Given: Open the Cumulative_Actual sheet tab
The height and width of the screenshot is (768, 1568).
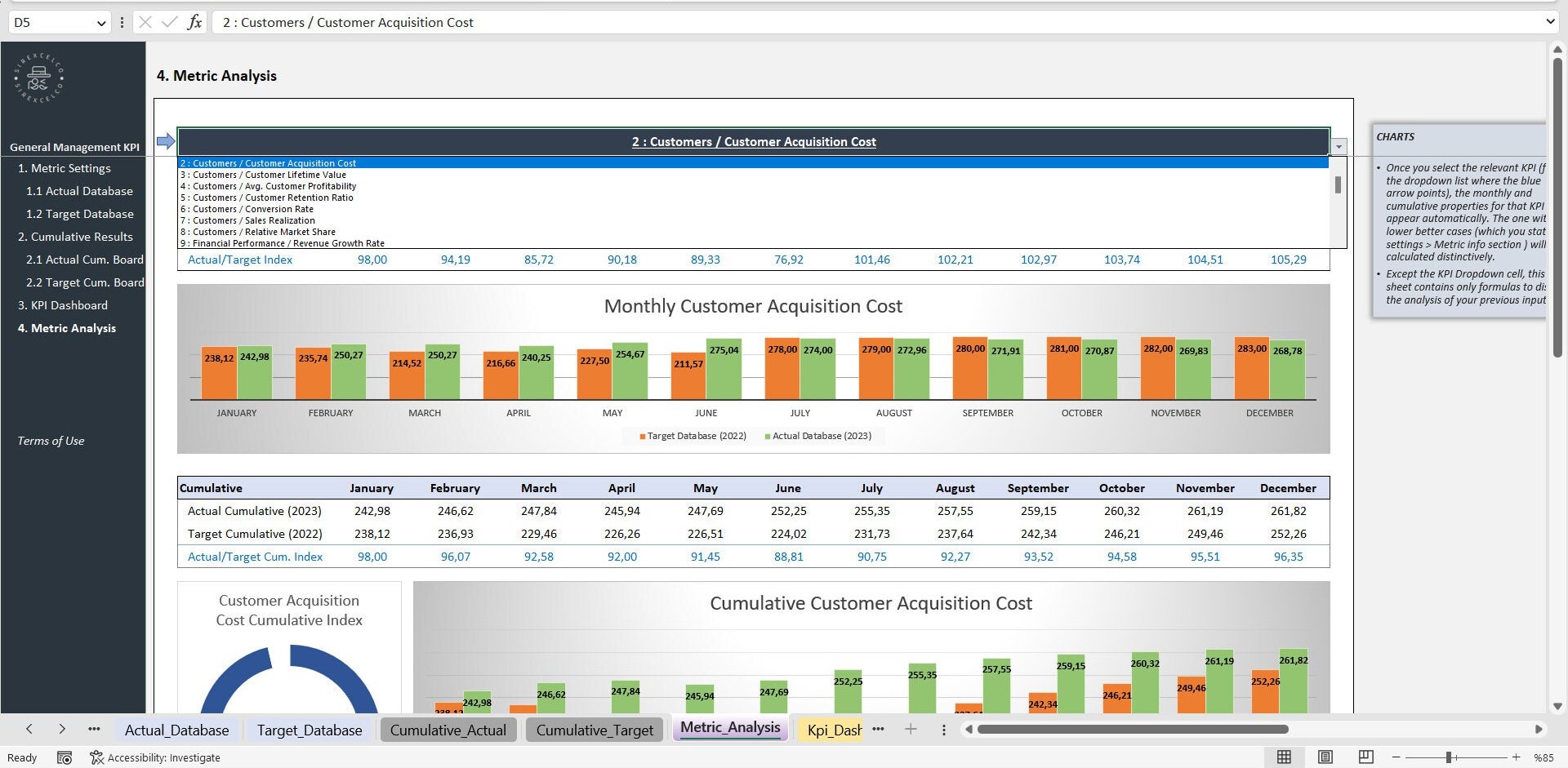Looking at the screenshot, I should point(448,730).
